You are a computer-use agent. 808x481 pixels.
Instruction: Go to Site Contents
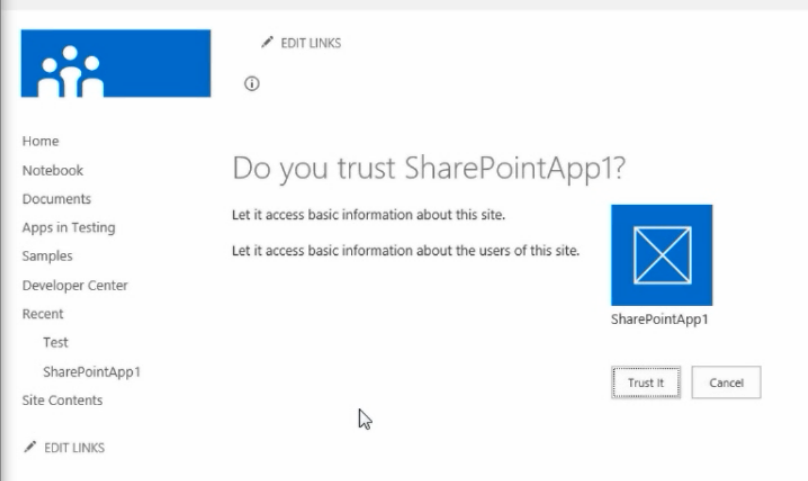62,400
